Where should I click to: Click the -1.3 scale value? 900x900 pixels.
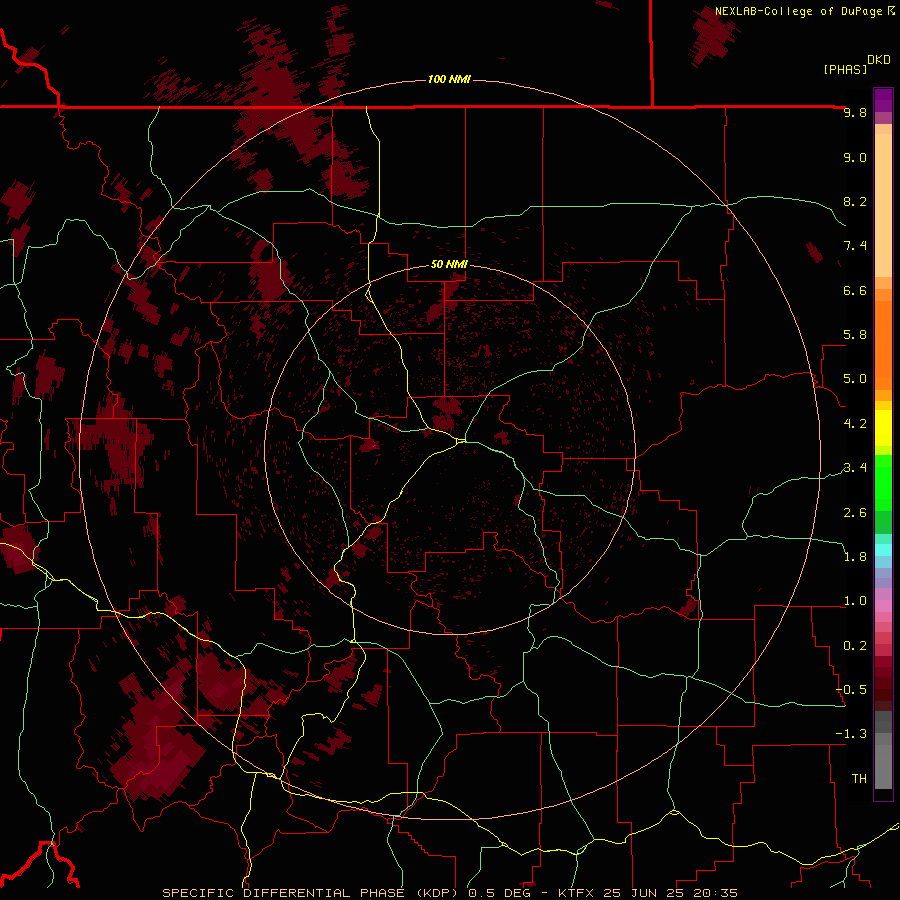tap(851, 734)
